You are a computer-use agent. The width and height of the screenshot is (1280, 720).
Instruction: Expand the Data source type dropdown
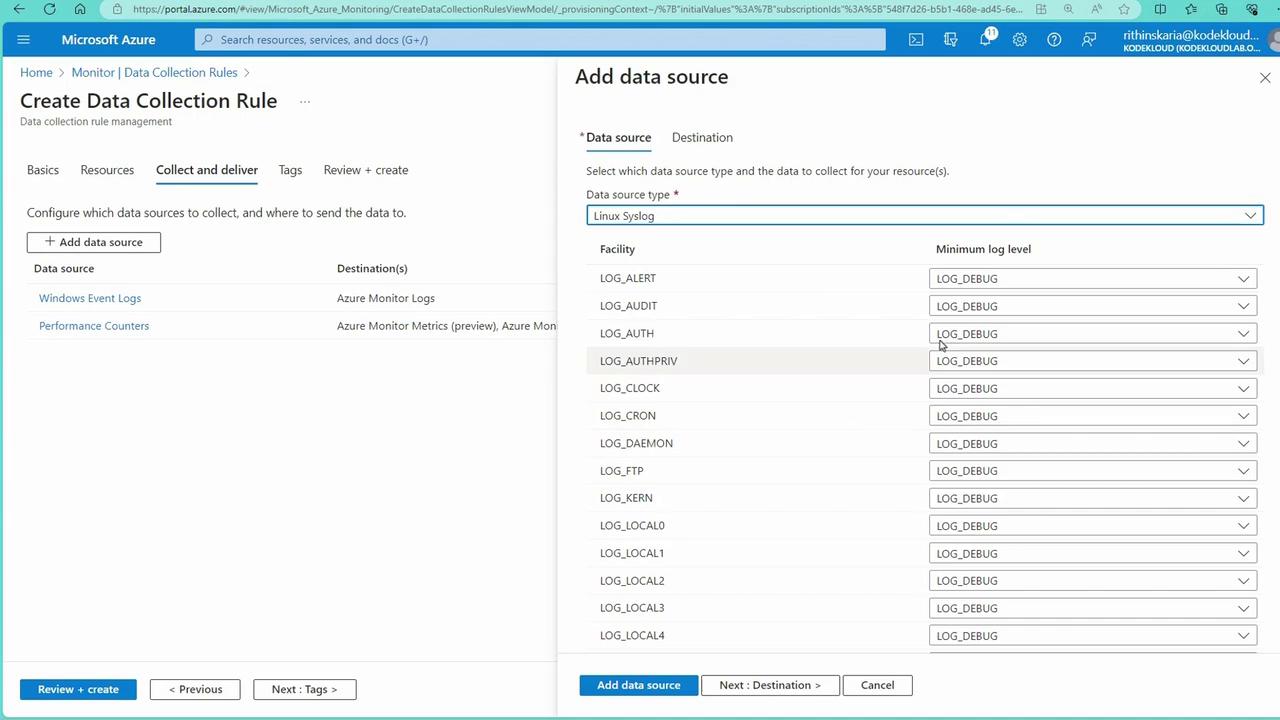tap(924, 216)
